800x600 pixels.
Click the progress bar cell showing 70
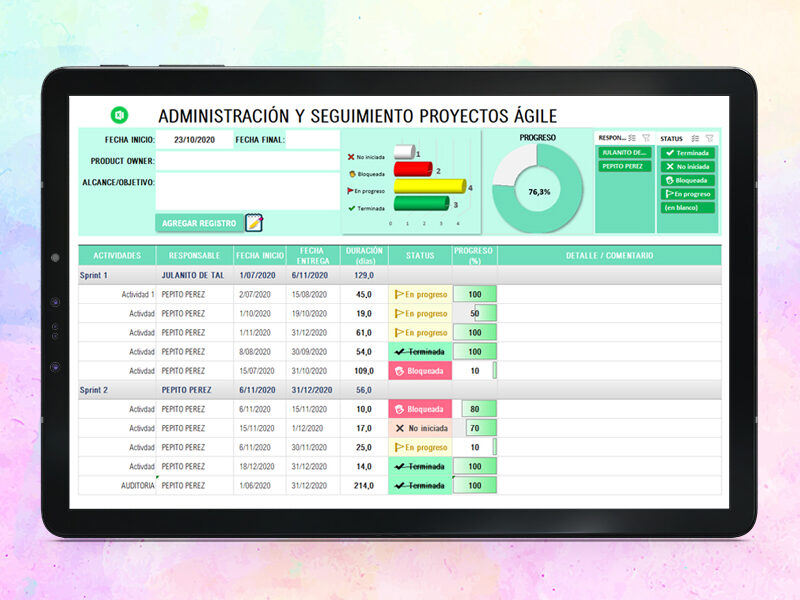tap(475, 429)
